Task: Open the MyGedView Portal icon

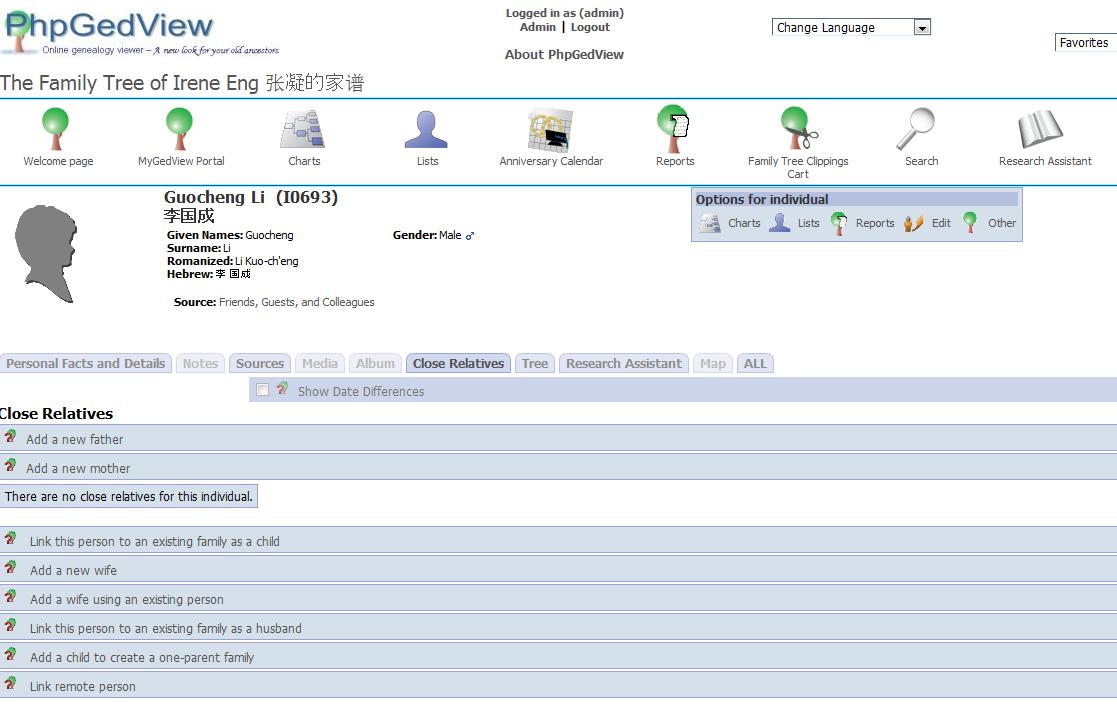Action: pyautogui.click(x=180, y=130)
